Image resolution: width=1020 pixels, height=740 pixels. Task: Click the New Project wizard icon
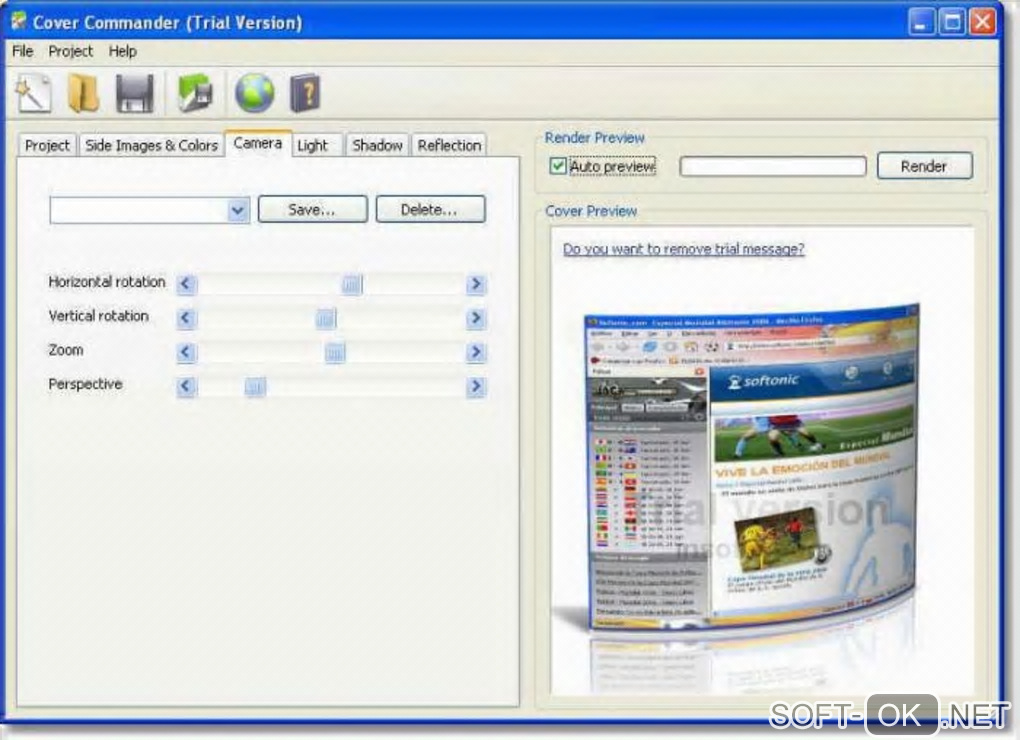point(34,94)
